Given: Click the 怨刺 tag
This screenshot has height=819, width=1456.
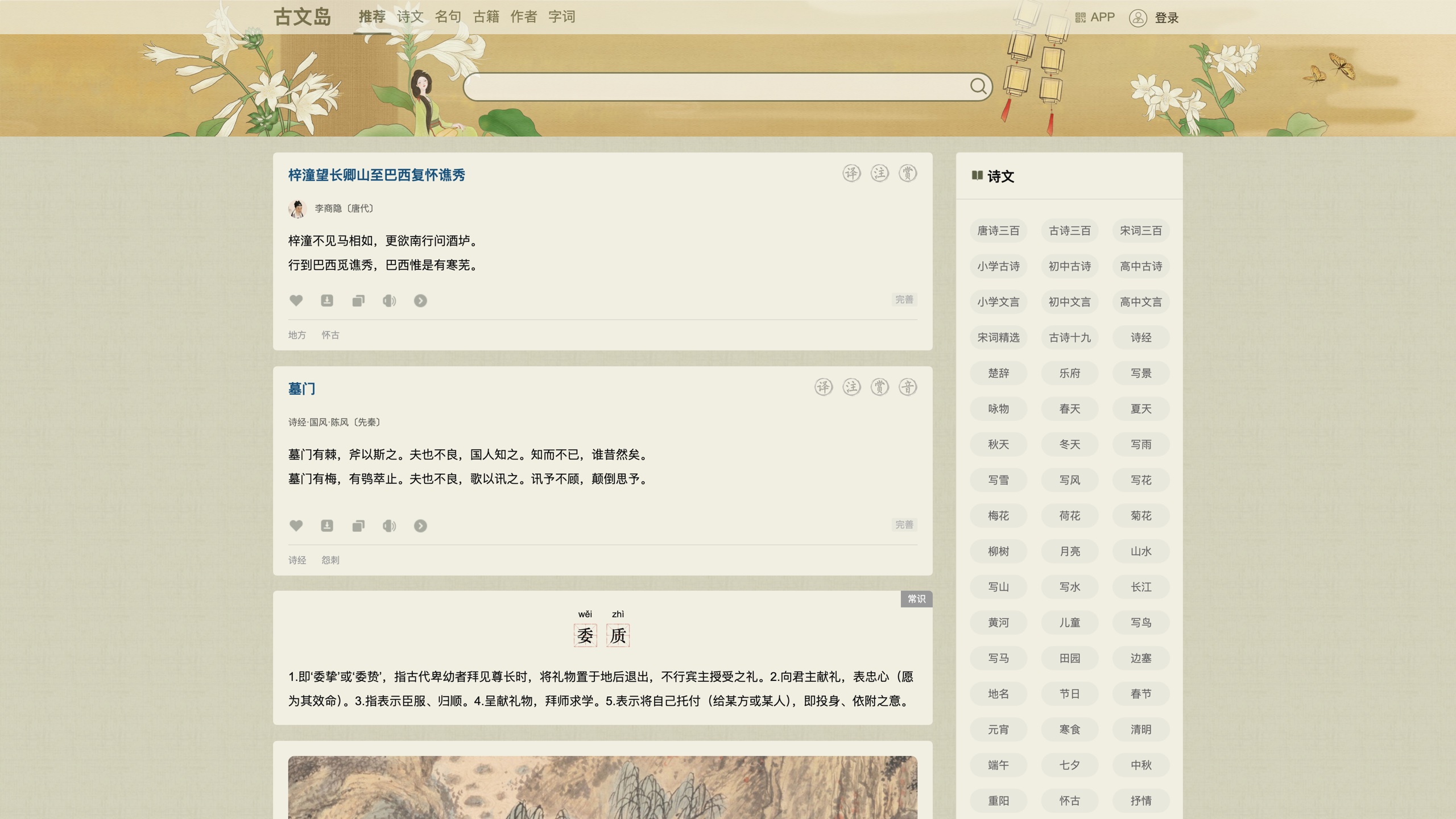Looking at the screenshot, I should pyautogui.click(x=330, y=560).
